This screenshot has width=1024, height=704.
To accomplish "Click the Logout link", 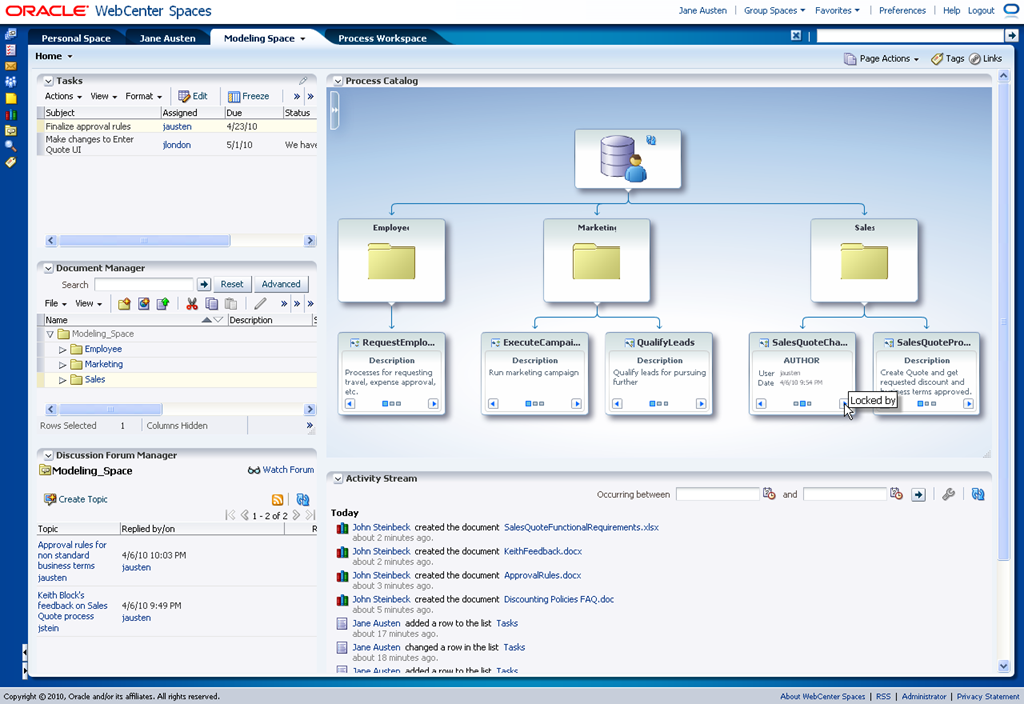I will [x=981, y=10].
